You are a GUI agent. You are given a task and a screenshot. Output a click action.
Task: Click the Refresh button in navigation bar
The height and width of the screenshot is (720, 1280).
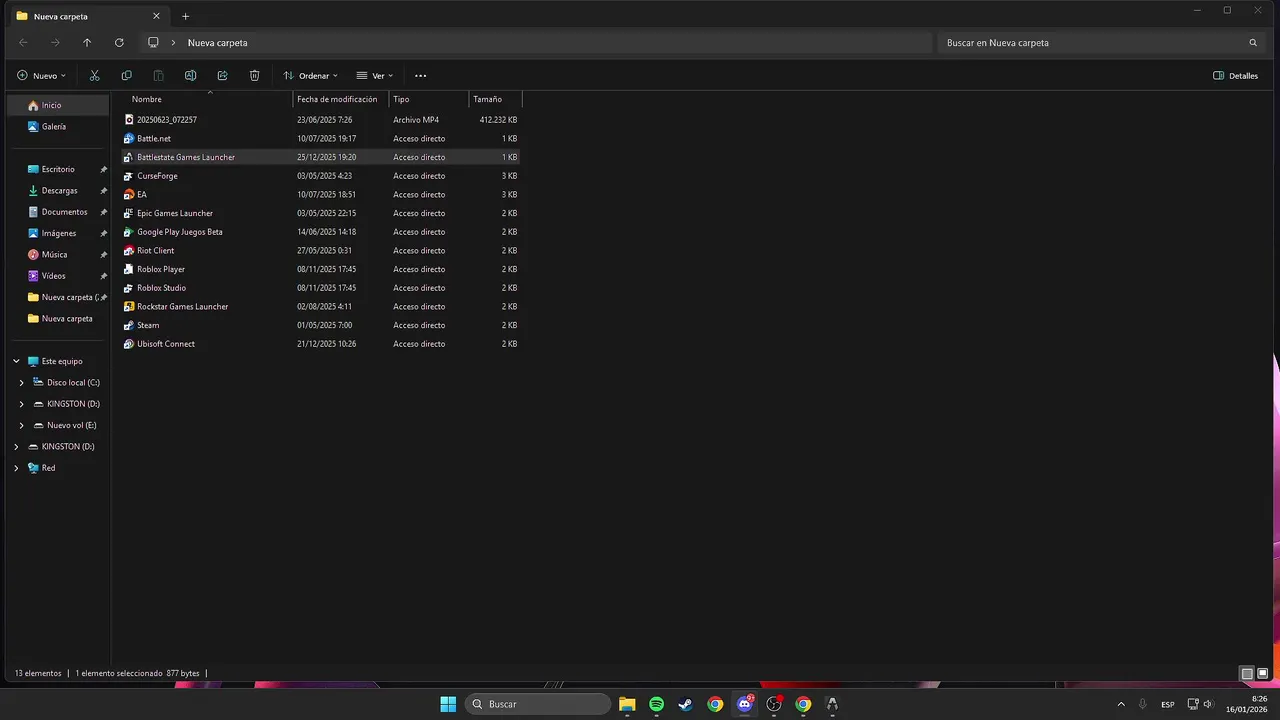coord(119,43)
